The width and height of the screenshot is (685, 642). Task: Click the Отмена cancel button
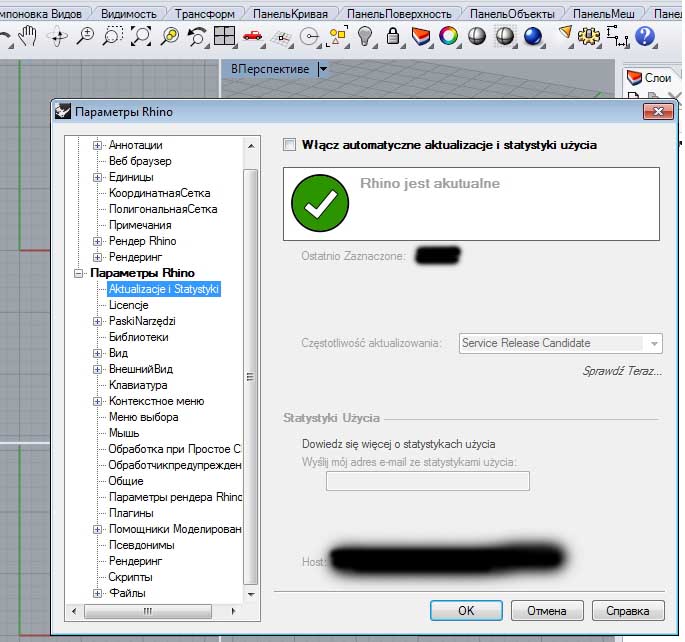pyautogui.click(x=547, y=611)
